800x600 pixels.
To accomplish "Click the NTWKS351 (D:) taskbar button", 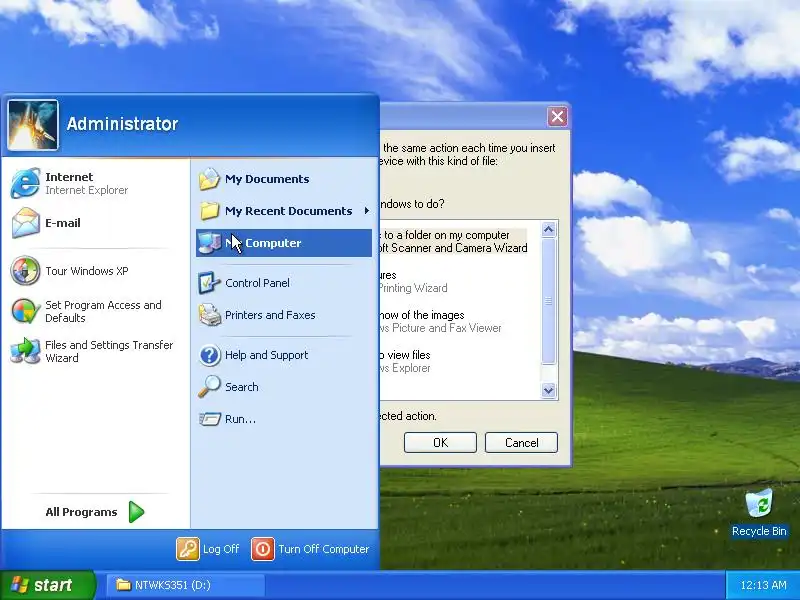I will pyautogui.click(x=185, y=585).
